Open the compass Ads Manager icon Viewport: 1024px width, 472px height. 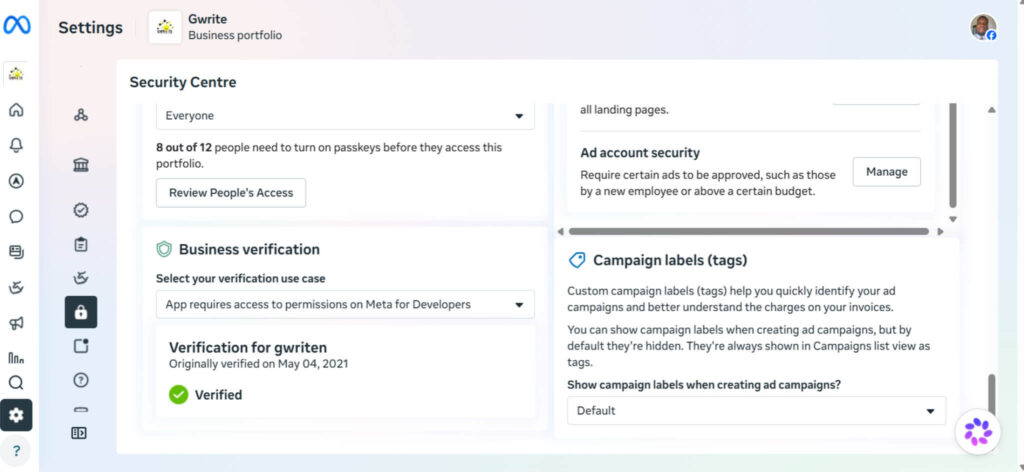(x=16, y=181)
